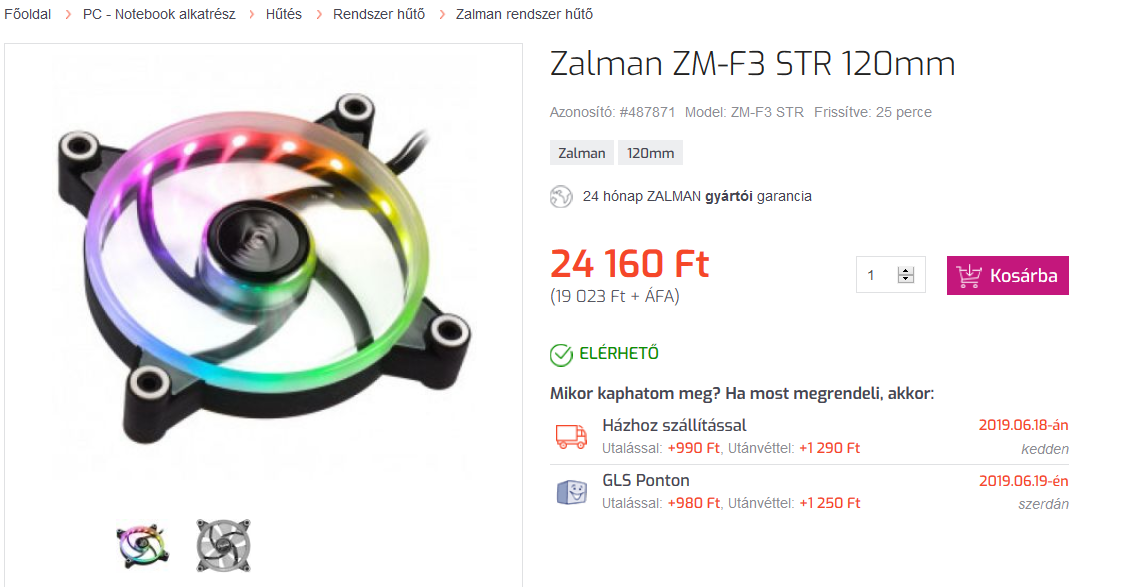1143x587 pixels.
Task: Open the Hűtés breadcrumb category
Action: (x=284, y=14)
